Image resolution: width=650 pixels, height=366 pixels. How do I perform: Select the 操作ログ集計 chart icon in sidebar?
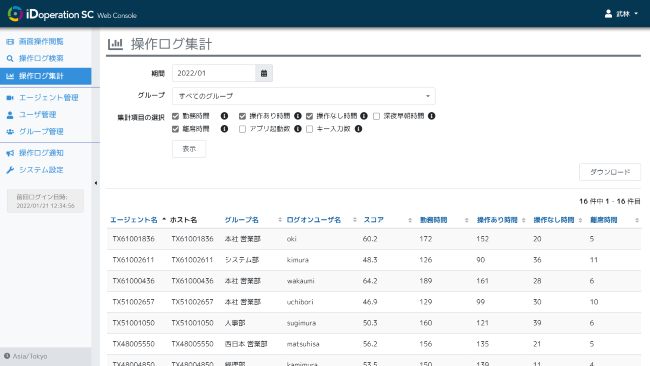(x=10, y=76)
